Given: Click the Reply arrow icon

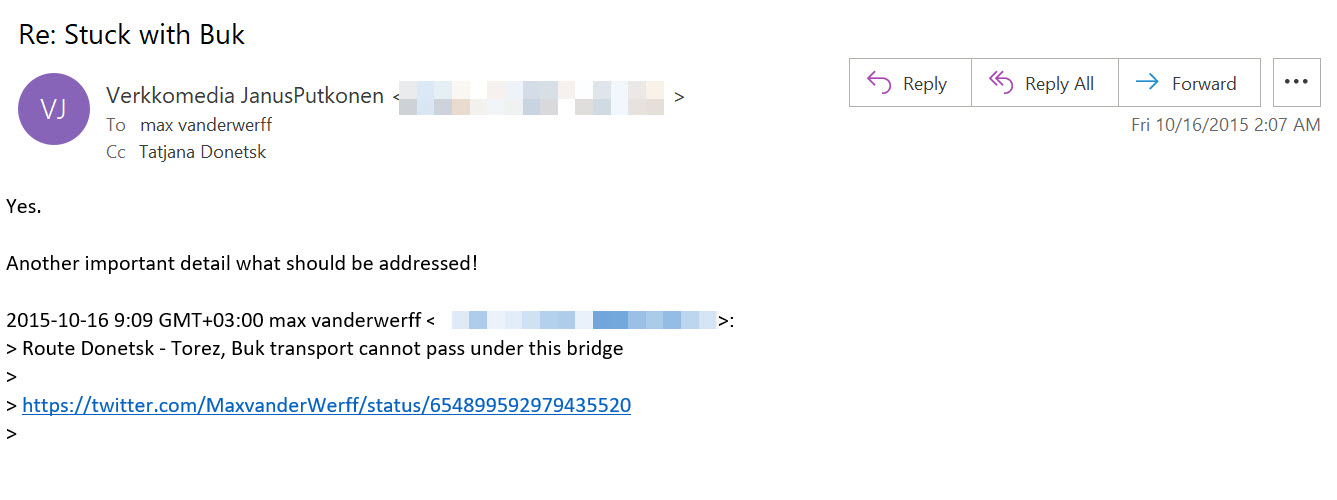Looking at the screenshot, I should click(x=879, y=83).
